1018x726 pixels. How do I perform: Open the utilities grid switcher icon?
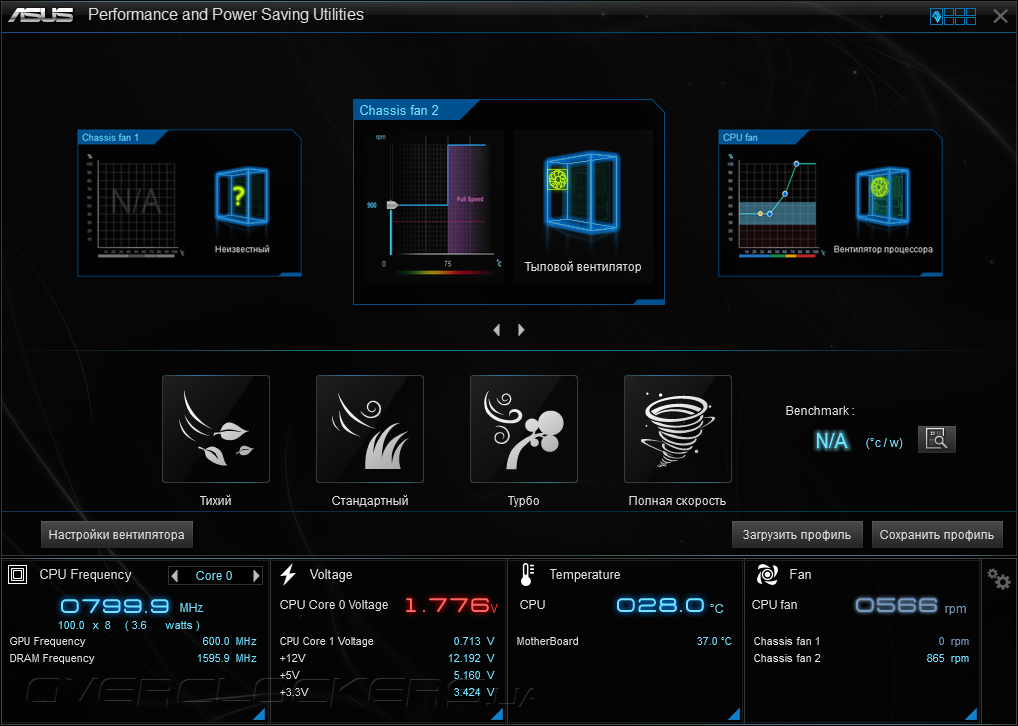[x=952, y=16]
